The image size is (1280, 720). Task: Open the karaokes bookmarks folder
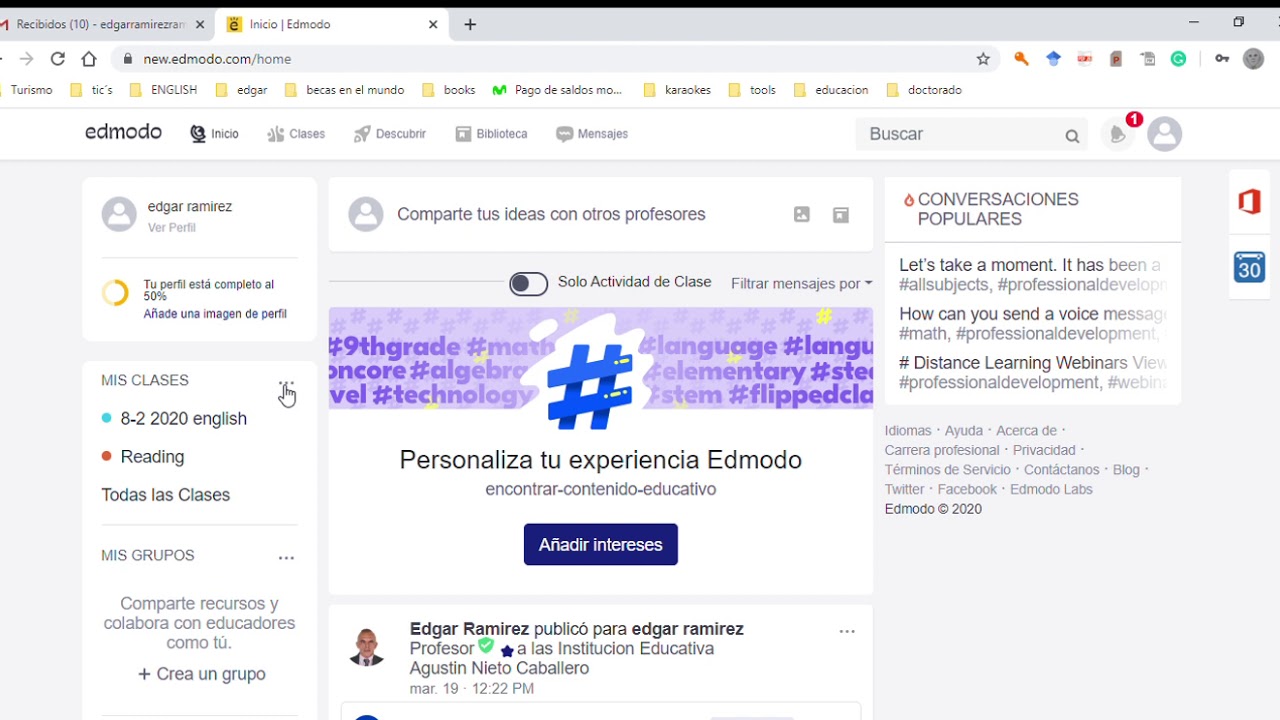tap(677, 90)
